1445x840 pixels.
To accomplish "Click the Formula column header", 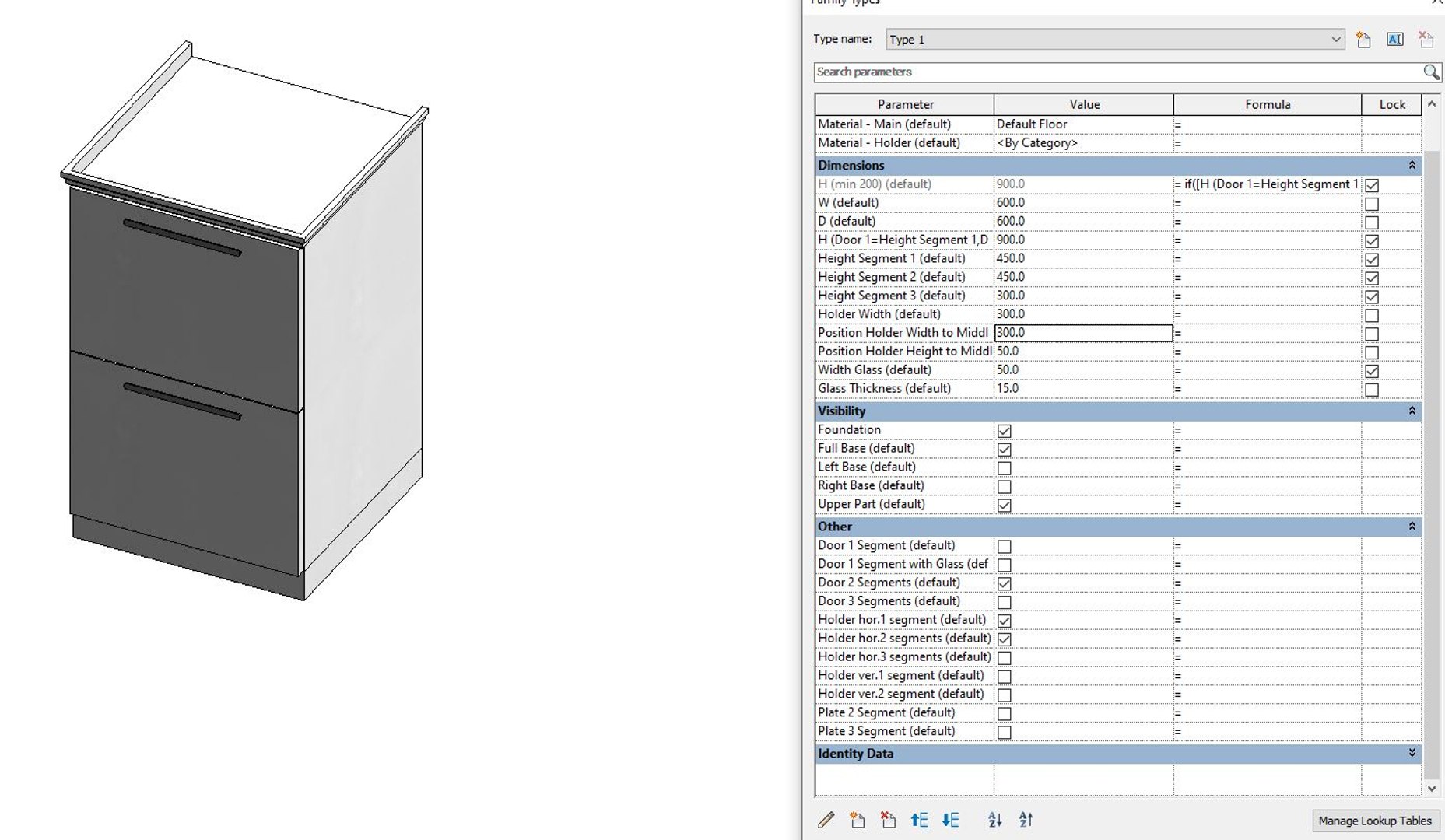I will click(1268, 104).
